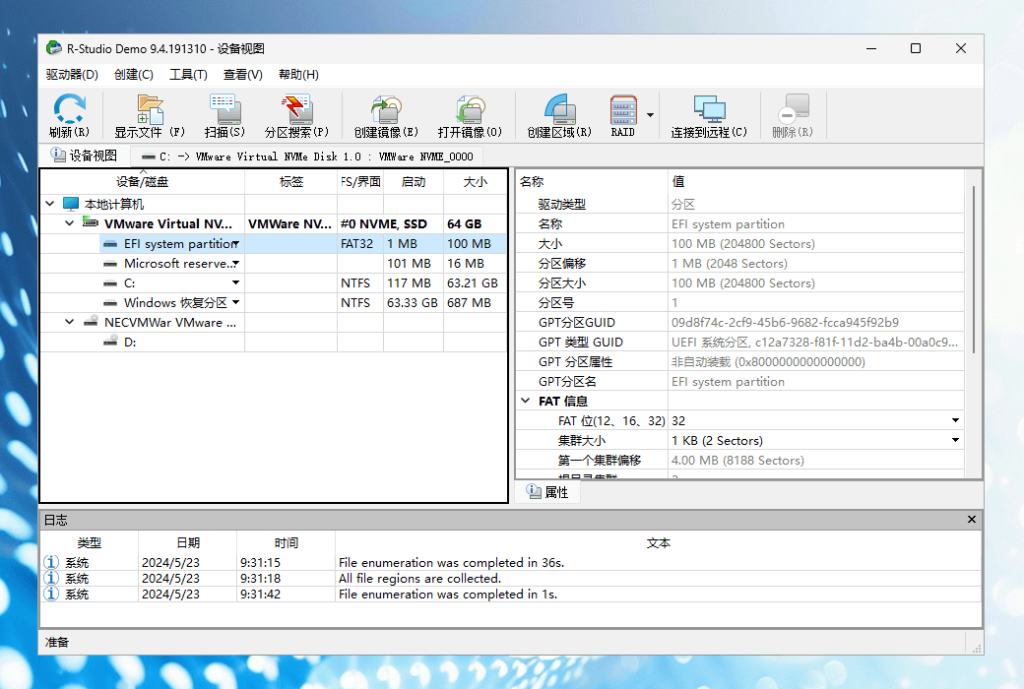Open the 集群大小 dropdown
The image size is (1024, 689).
pyautogui.click(x=955, y=441)
